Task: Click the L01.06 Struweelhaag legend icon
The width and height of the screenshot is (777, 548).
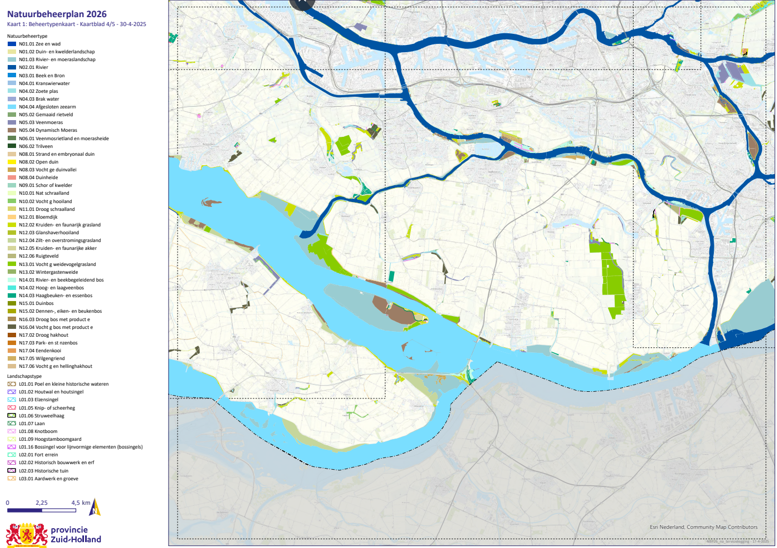Action: [x=12, y=415]
